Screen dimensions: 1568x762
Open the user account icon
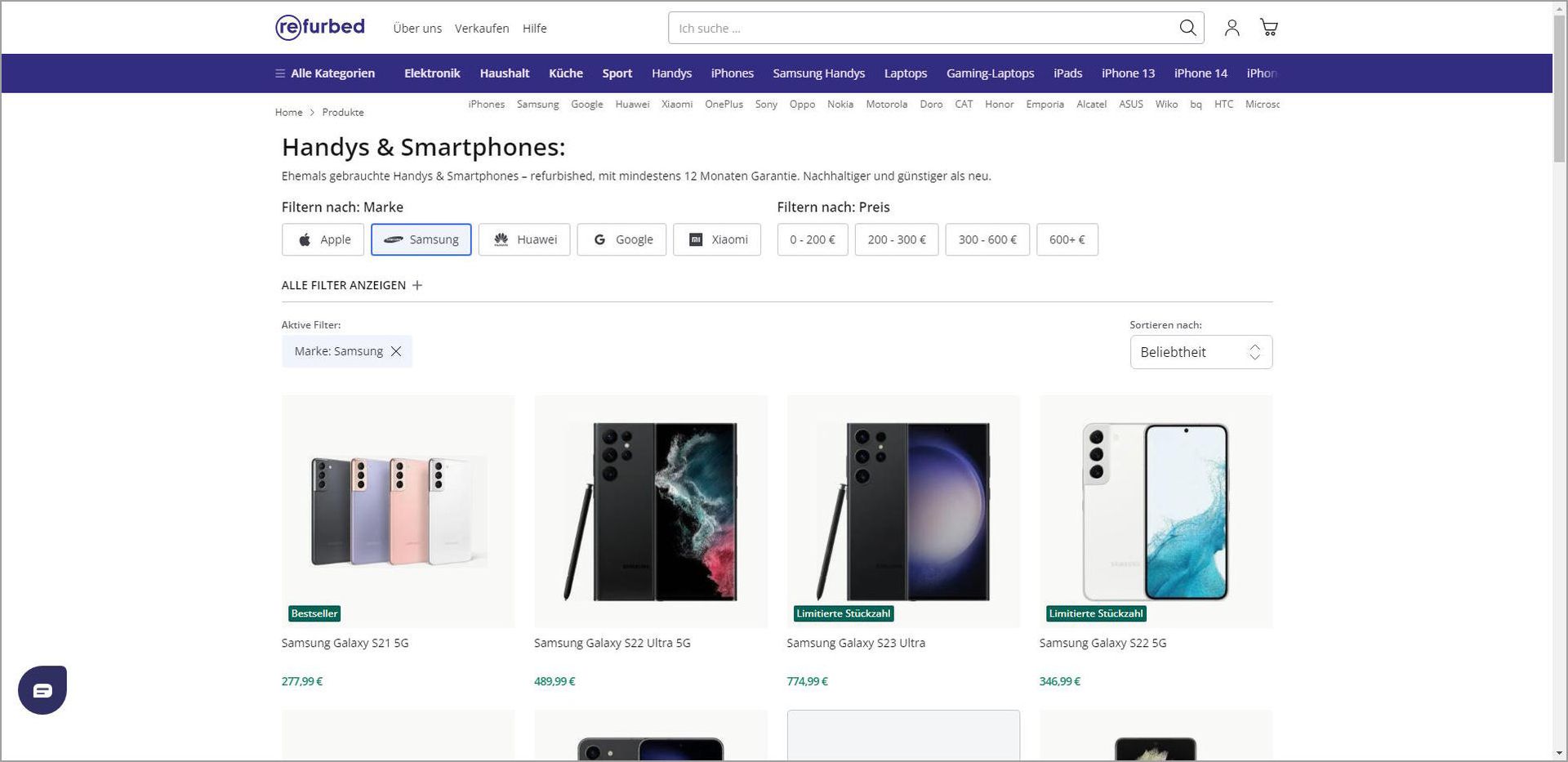coord(1232,28)
